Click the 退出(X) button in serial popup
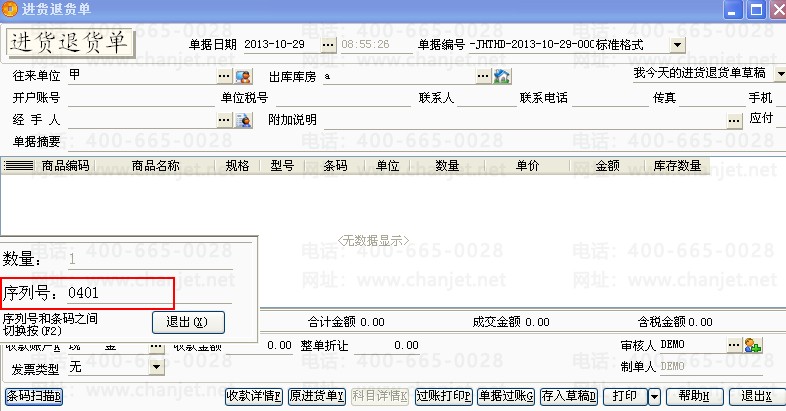This screenshot has height=411, width=786. (x=188, y=322)
